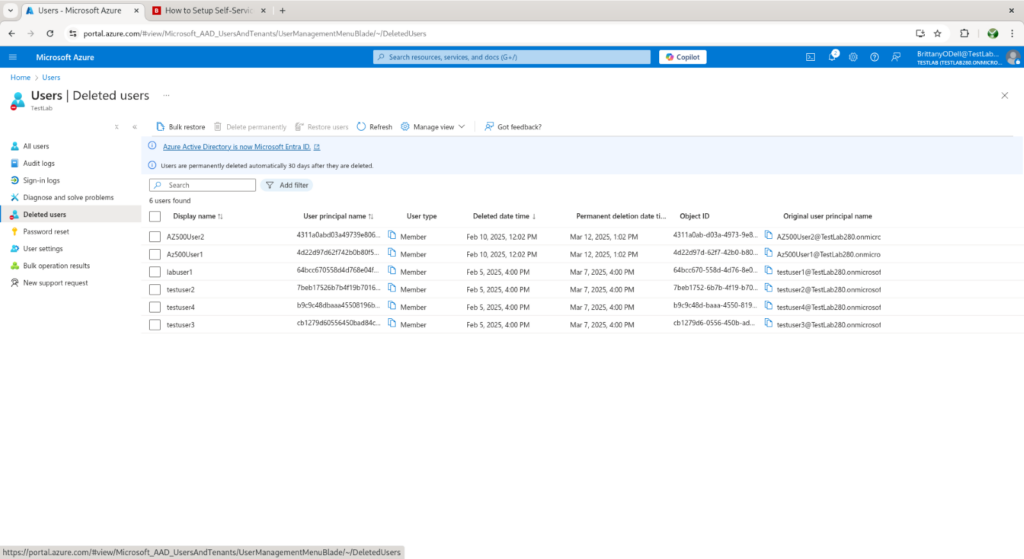The width and height of the screenshot is (1024, 559).
Task: Check the testuser2 row checkbox
Action: click(x=155, y=289)
